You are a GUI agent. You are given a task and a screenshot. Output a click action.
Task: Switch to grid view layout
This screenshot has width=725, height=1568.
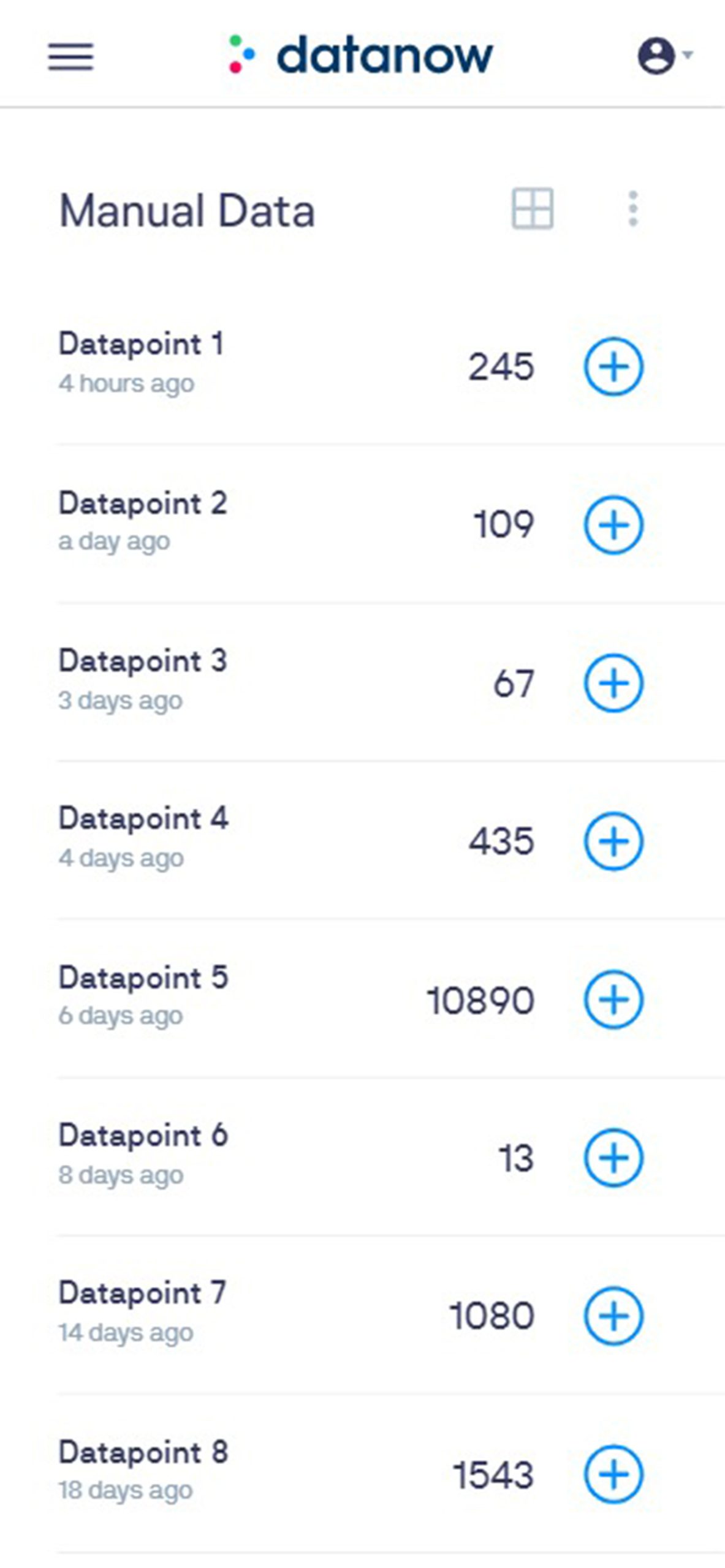coord(532,209)
